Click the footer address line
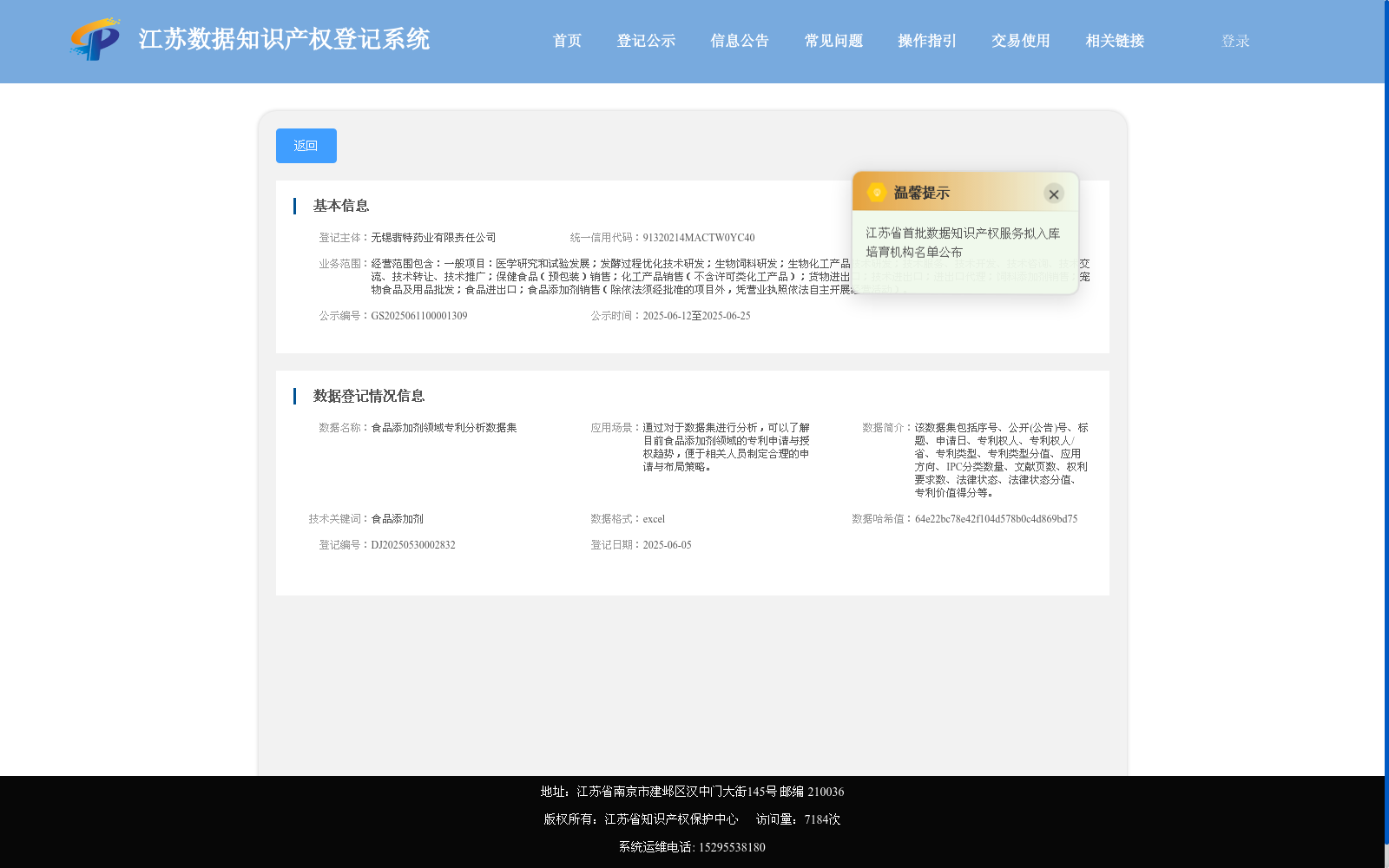This screenshot has height=868, width=1389. point(692,792)
